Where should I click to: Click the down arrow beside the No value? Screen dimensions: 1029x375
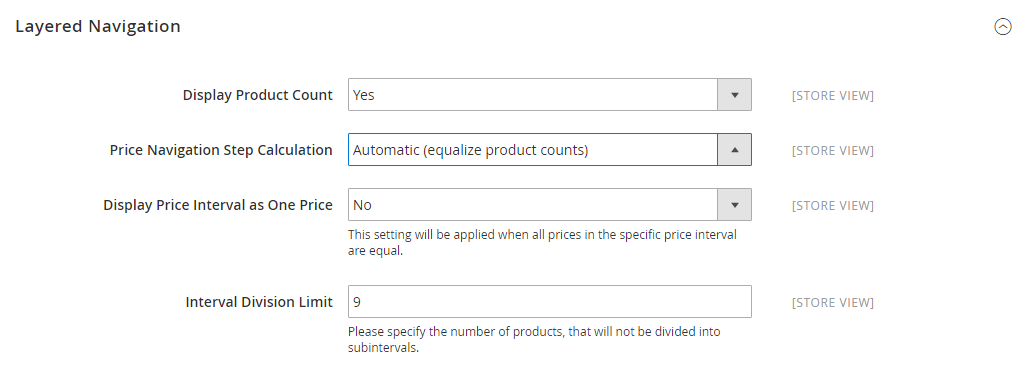point(734,205)
